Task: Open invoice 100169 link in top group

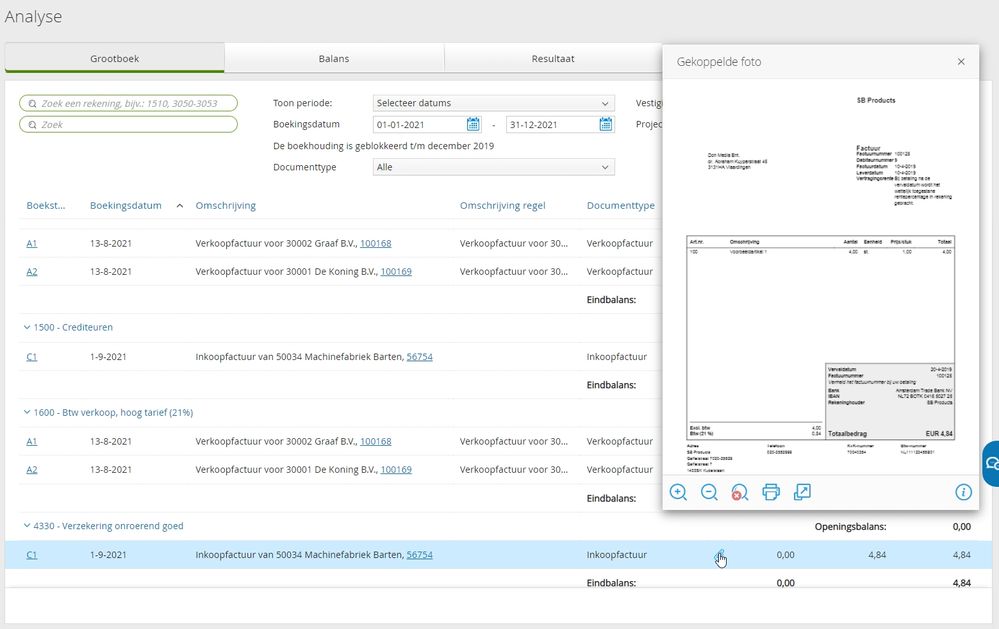Action: pyautogui.click(x=396, y=271)
